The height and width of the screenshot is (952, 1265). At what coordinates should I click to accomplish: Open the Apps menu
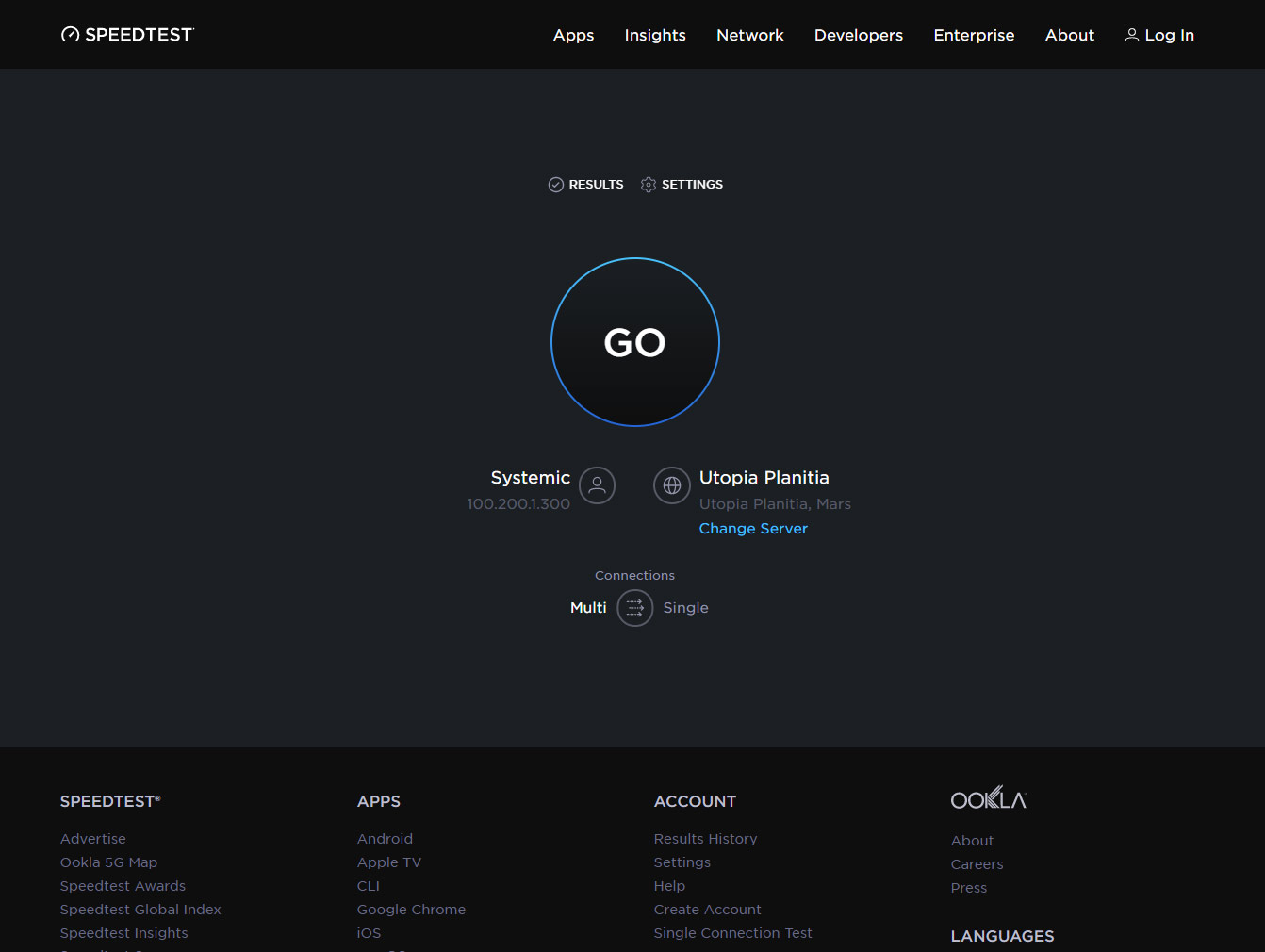click(x=573, y=35)
